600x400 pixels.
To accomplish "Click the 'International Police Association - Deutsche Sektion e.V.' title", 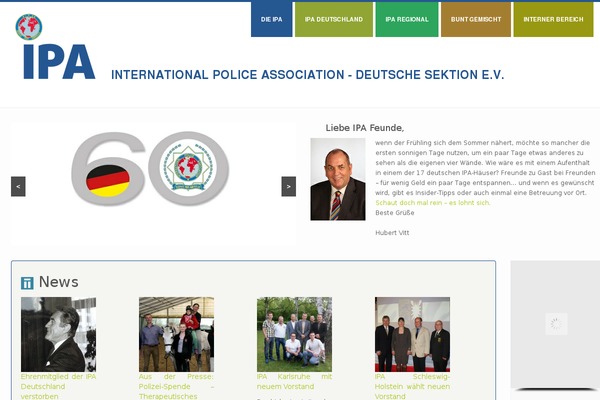I will pyautogui.click(x=308, y=75).
